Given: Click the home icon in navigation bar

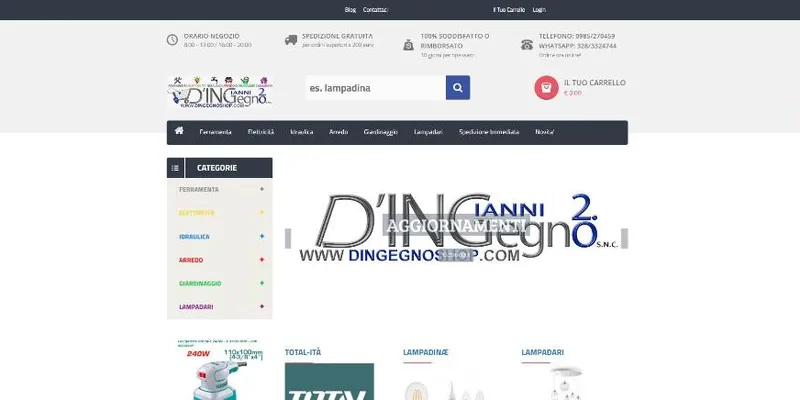Looking at the screenshot, I should (x=179, y=131).
